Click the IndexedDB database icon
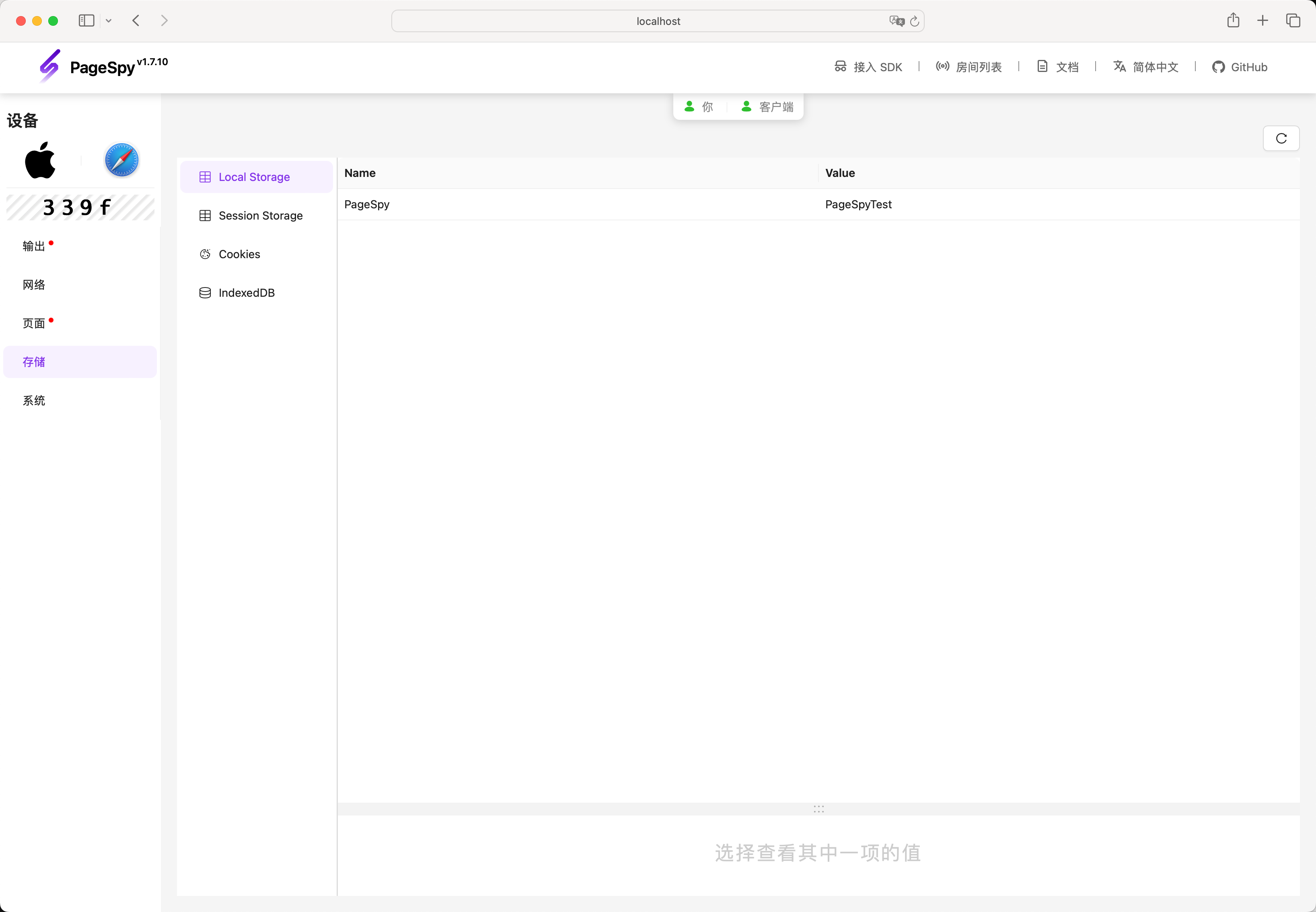The width and height of the screenshot is (1316, 912). tap(205, 293)
